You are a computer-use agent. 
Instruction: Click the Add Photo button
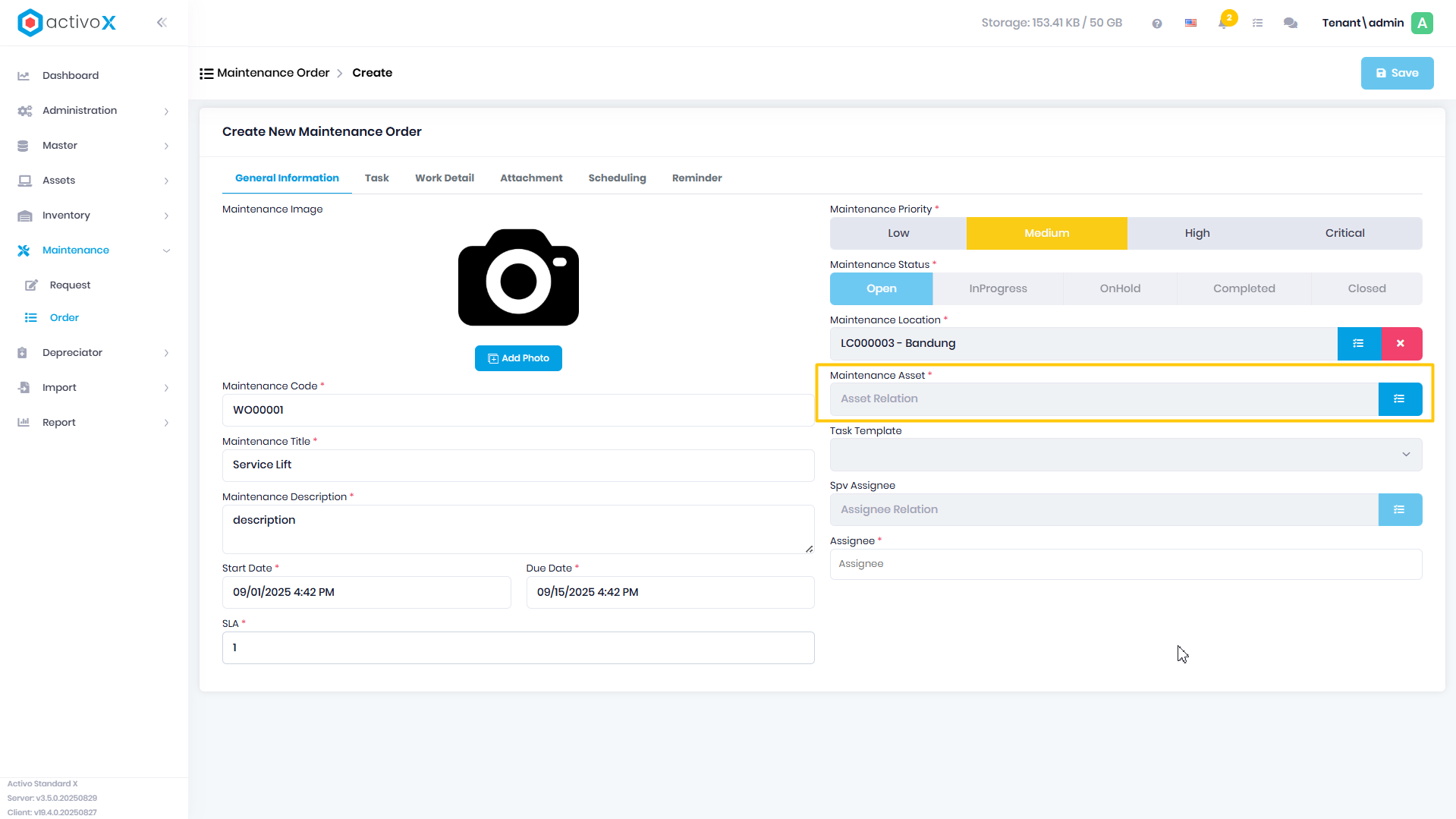point(518,358)
